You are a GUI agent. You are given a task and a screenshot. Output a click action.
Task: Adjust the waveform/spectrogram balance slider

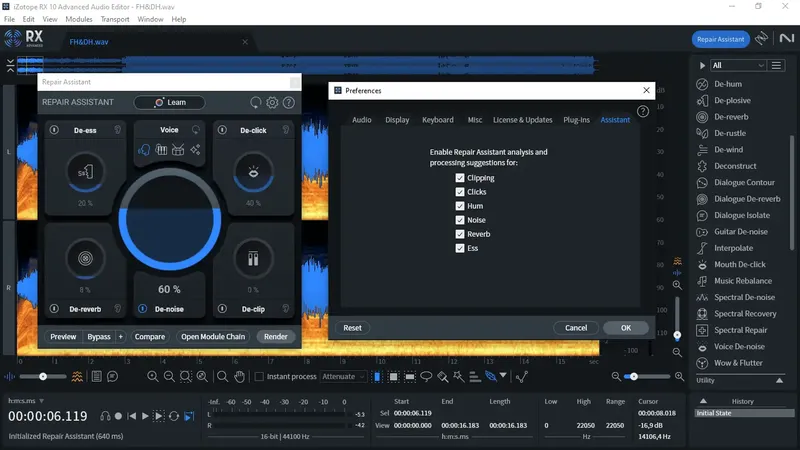tap(43, 377)
